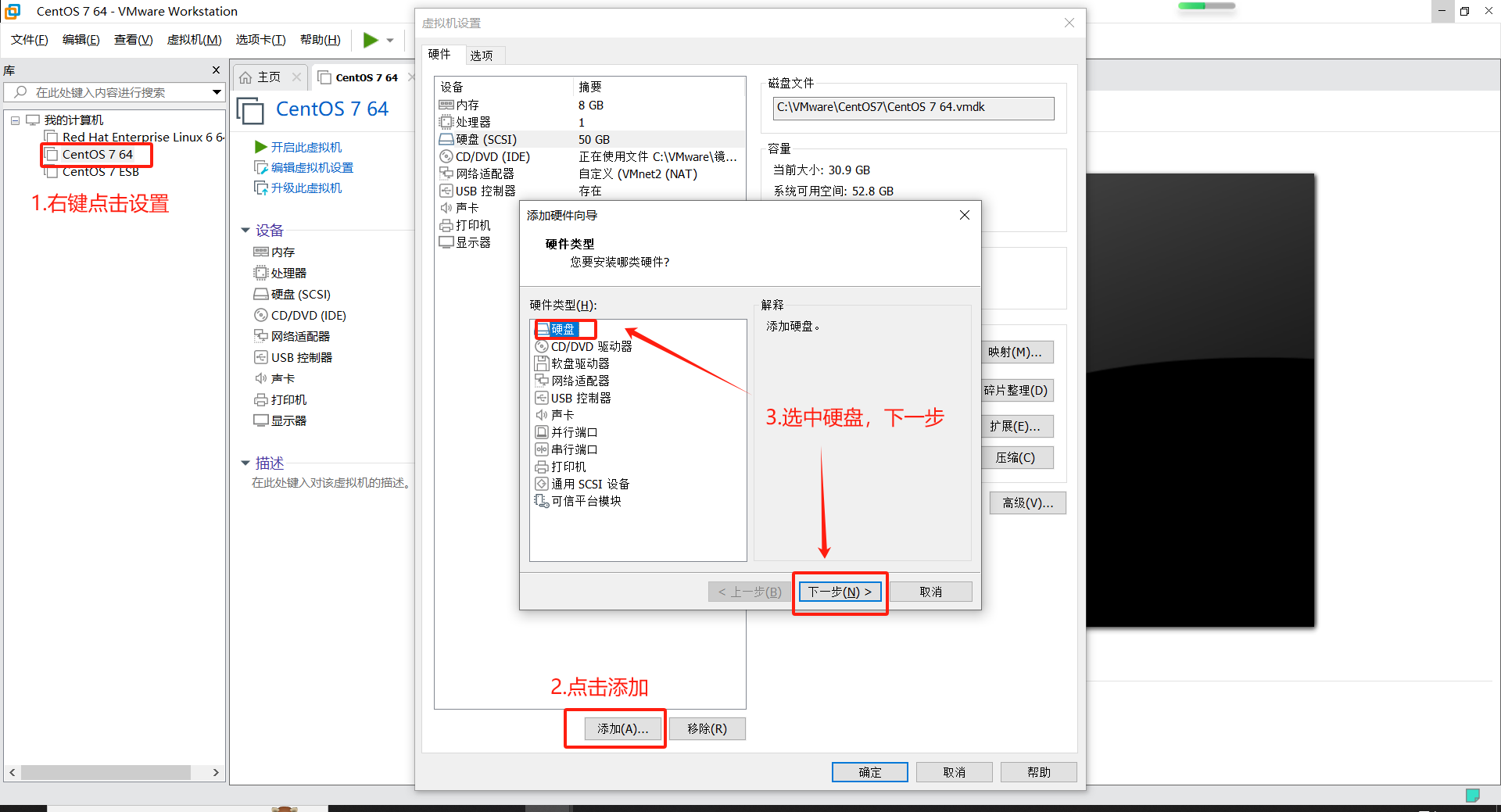
Task: Open the 虚拟机(M) menu
Action: tap(194, 40)
